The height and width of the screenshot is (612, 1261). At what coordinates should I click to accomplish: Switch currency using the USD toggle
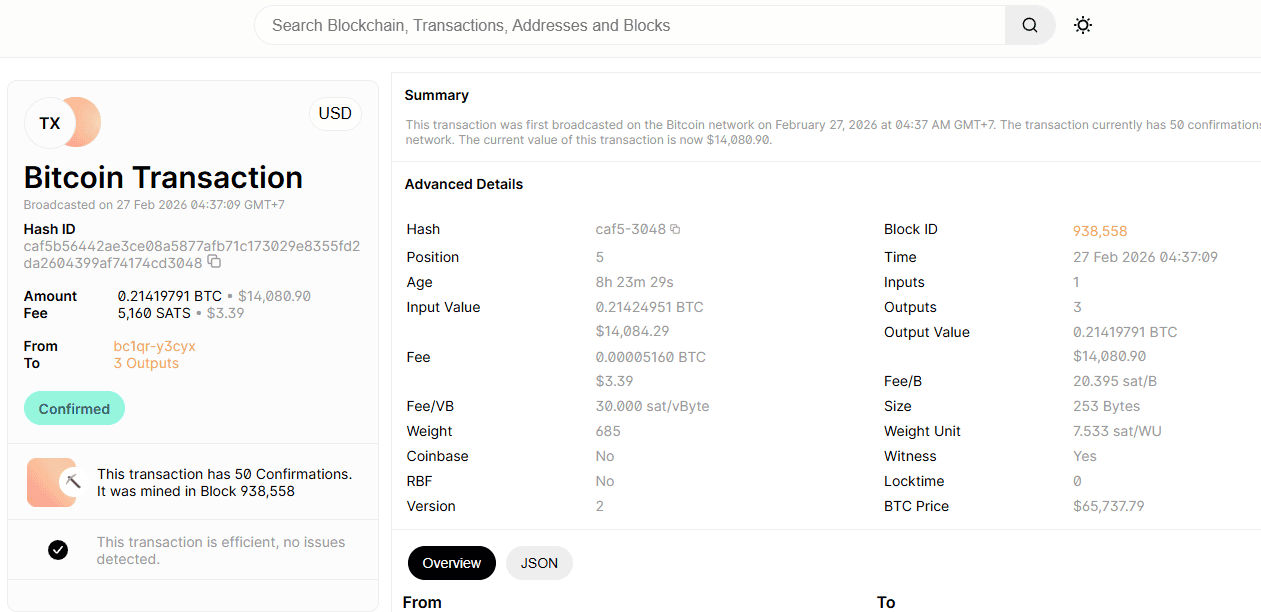pos(335,113)
